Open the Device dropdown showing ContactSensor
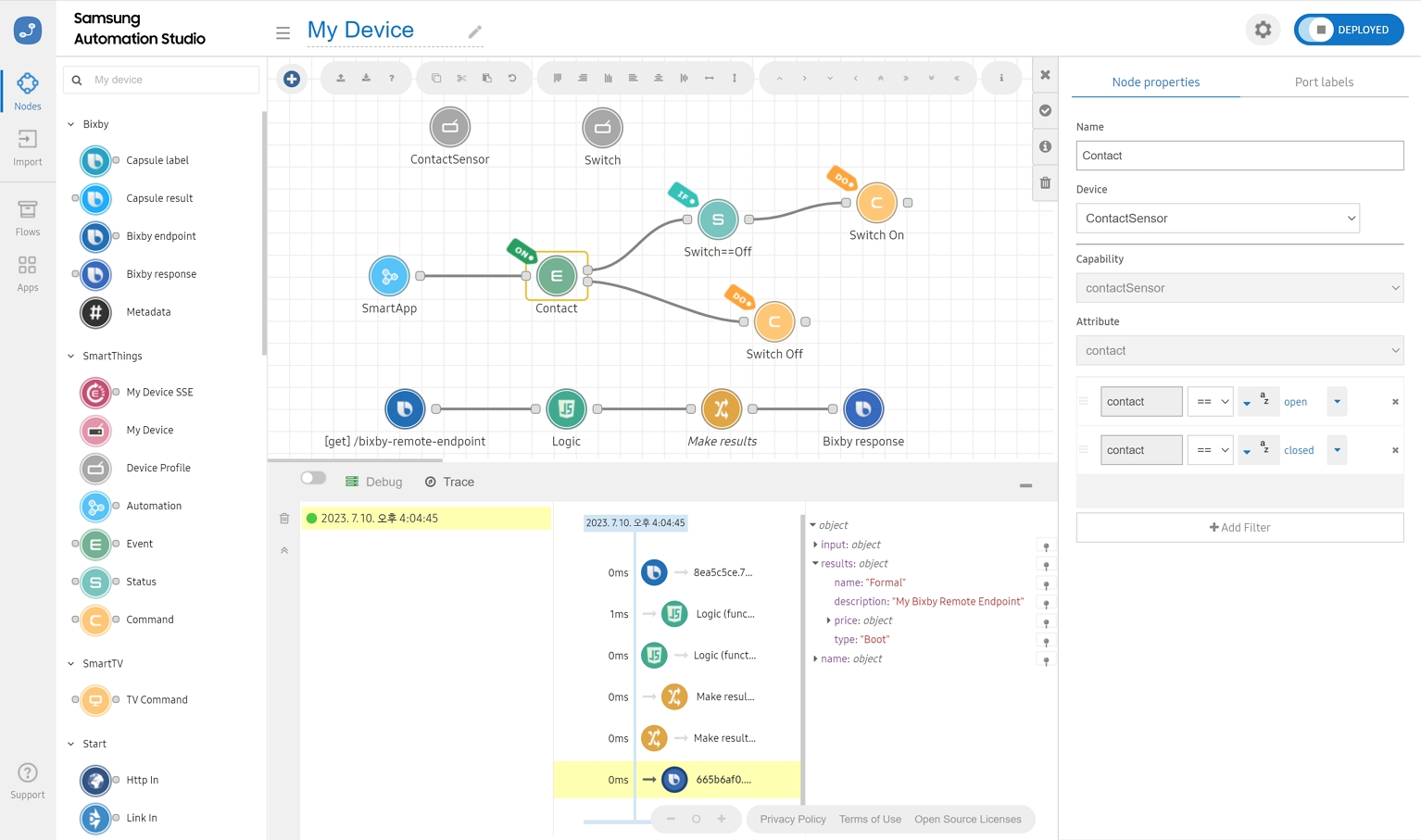1421x840 pixels. point(1217,219)
